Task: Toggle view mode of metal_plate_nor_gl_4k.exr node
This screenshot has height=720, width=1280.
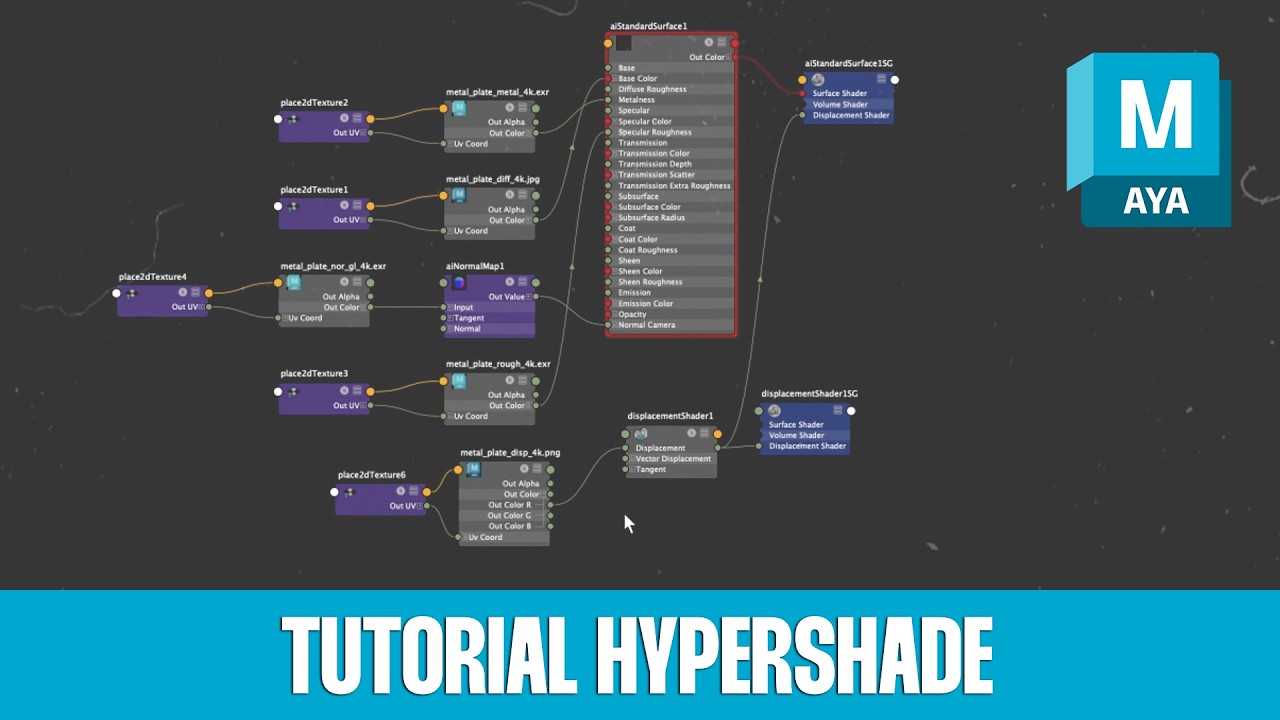Action: (356, 282)
